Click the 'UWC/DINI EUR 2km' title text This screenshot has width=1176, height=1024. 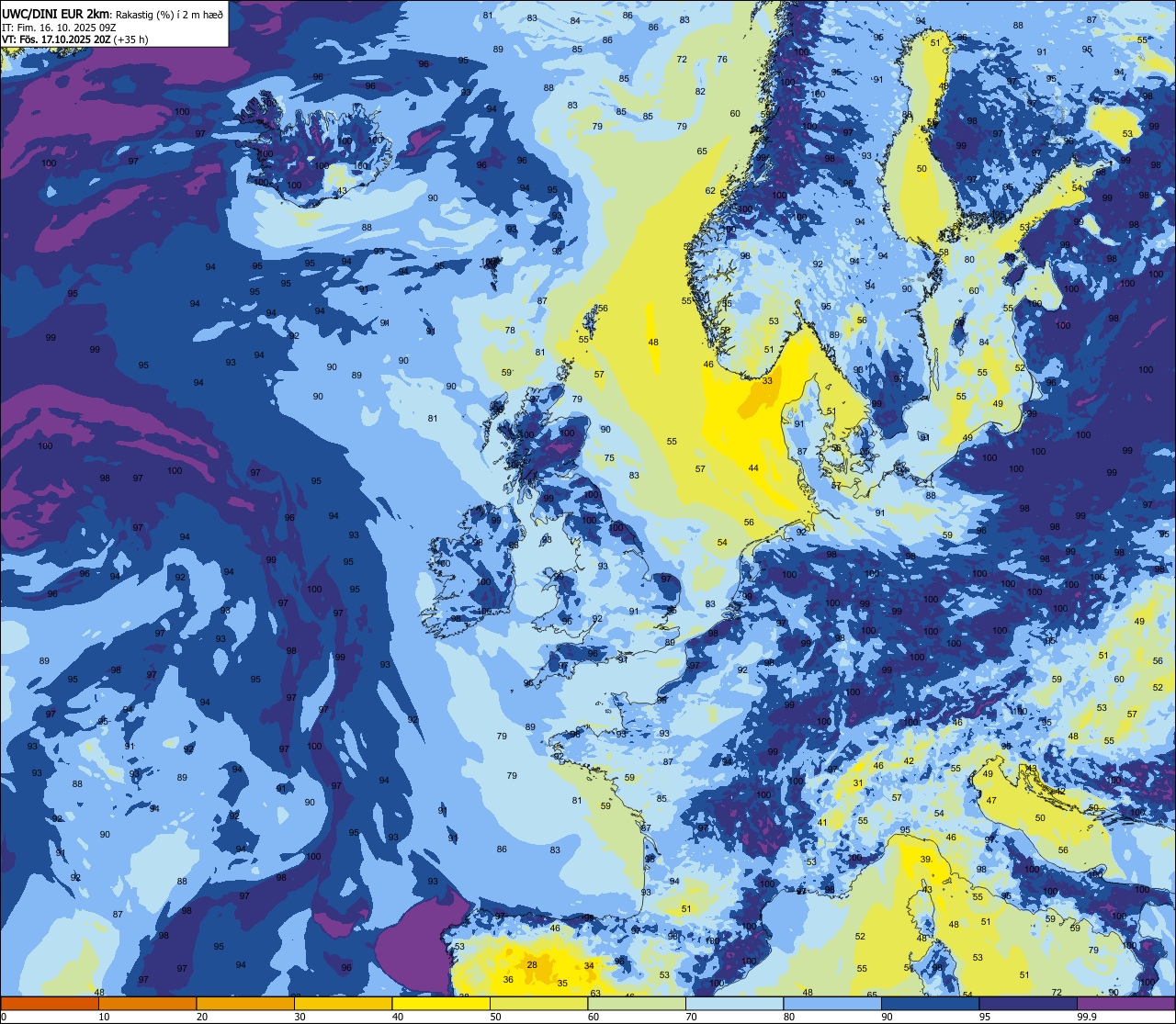tap(56, 13)
